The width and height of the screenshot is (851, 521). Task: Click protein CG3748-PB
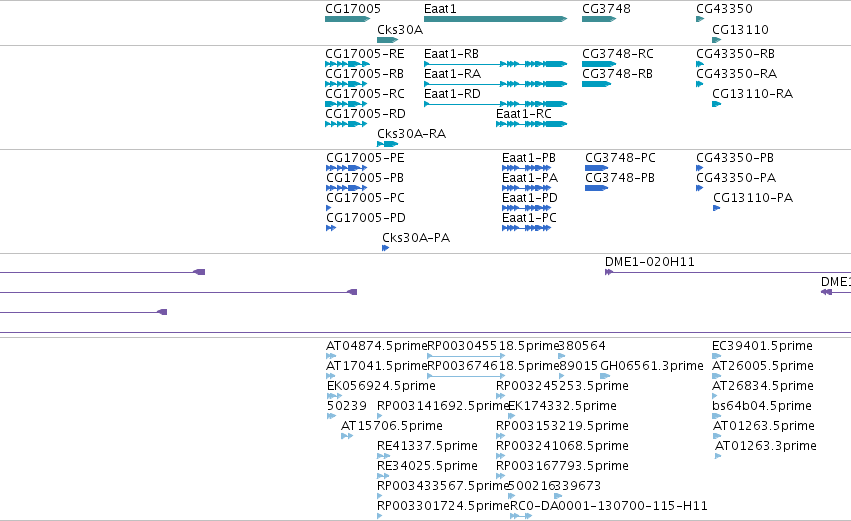tap(620, 178)
